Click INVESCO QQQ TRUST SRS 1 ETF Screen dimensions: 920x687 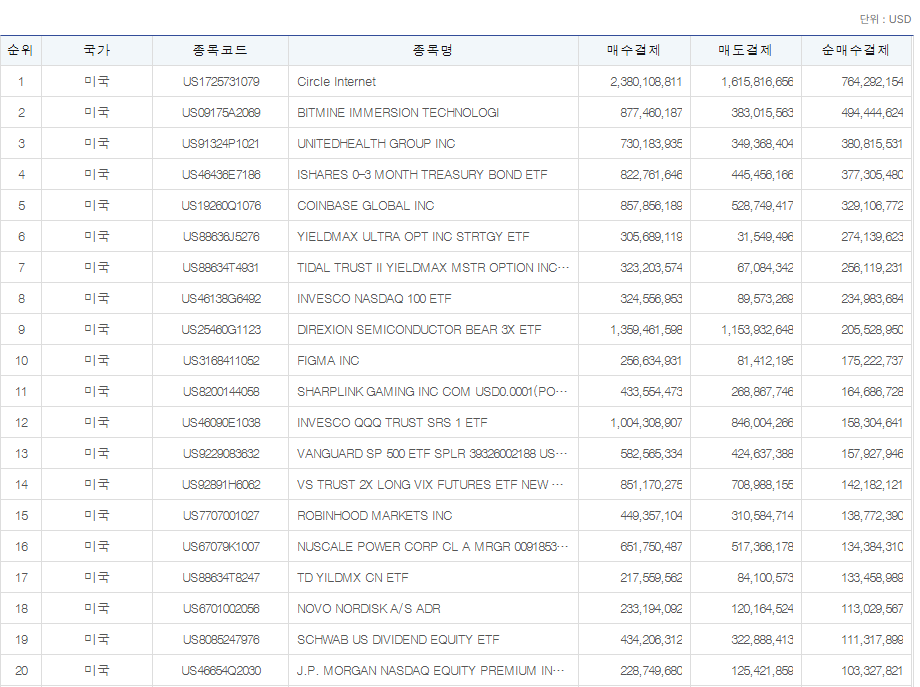(x=392, y=423)
